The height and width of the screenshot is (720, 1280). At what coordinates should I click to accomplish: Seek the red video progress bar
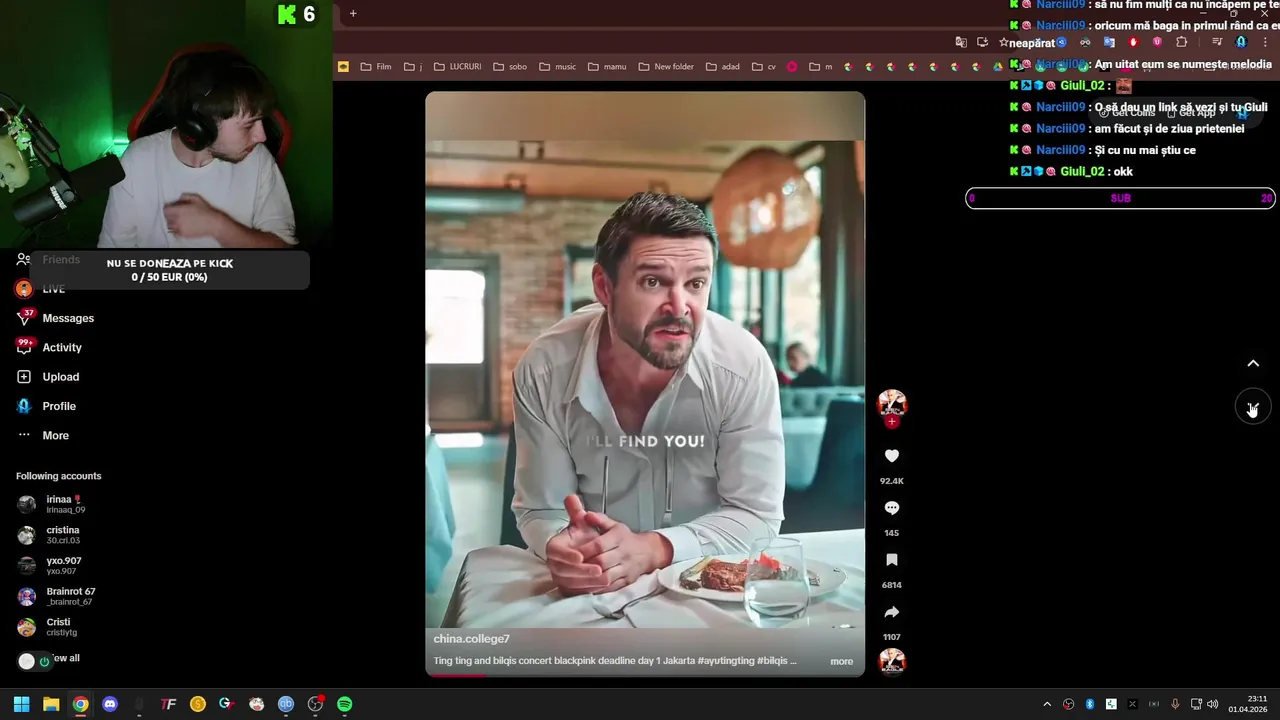pyautogui.click(x=645, y=675)
